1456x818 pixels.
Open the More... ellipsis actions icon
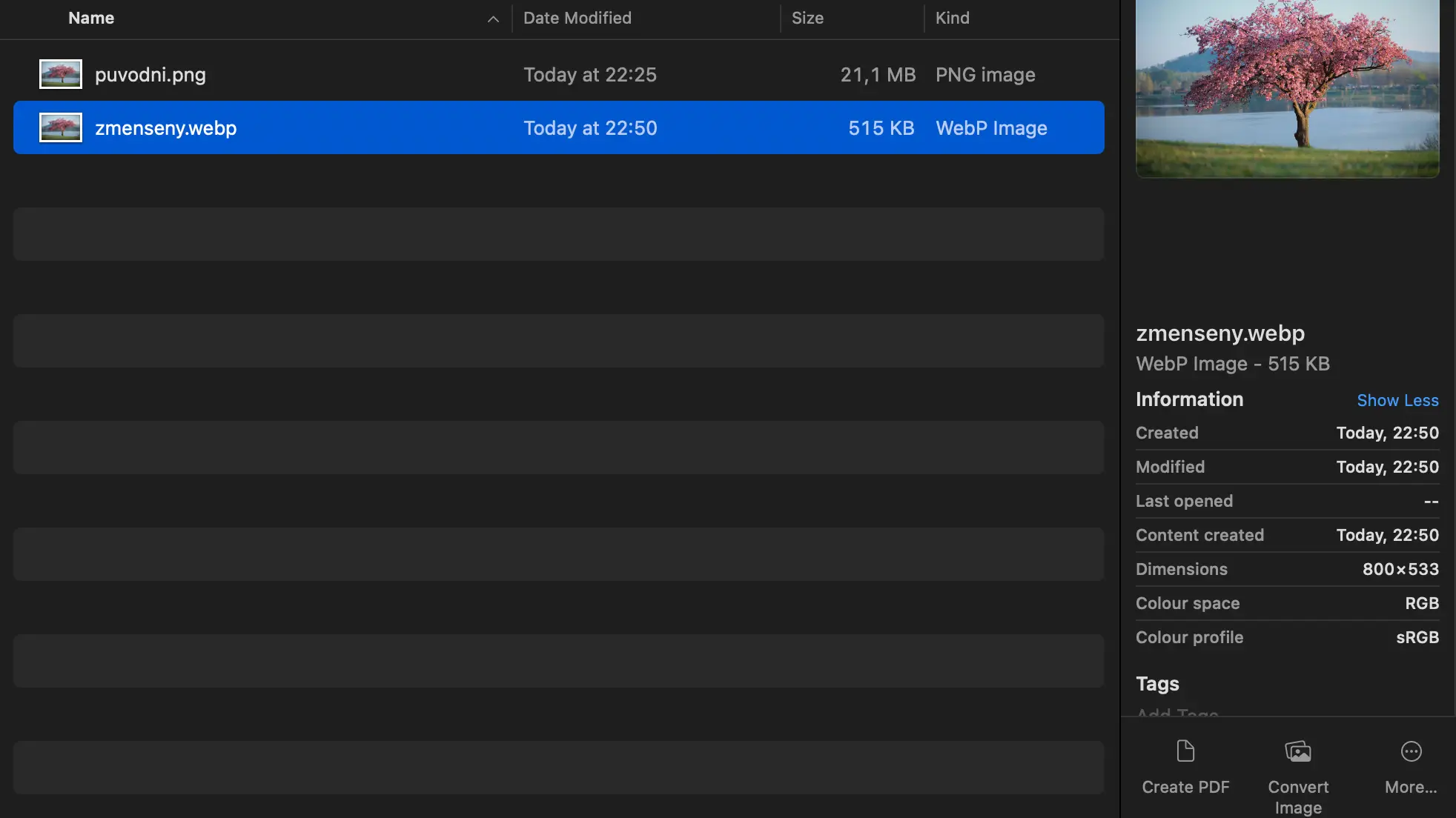click(x=1411, y=751)
